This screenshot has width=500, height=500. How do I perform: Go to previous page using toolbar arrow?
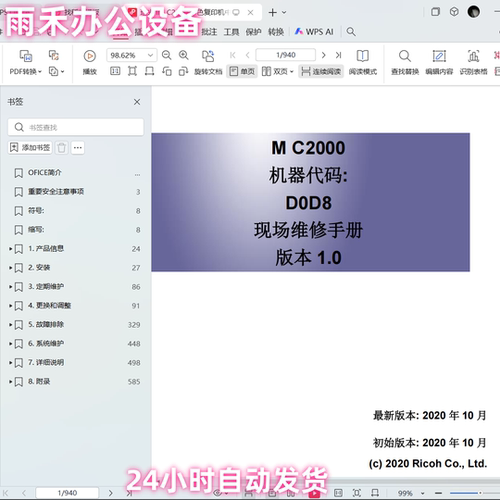pyautogui.click(x=247, y=55)
